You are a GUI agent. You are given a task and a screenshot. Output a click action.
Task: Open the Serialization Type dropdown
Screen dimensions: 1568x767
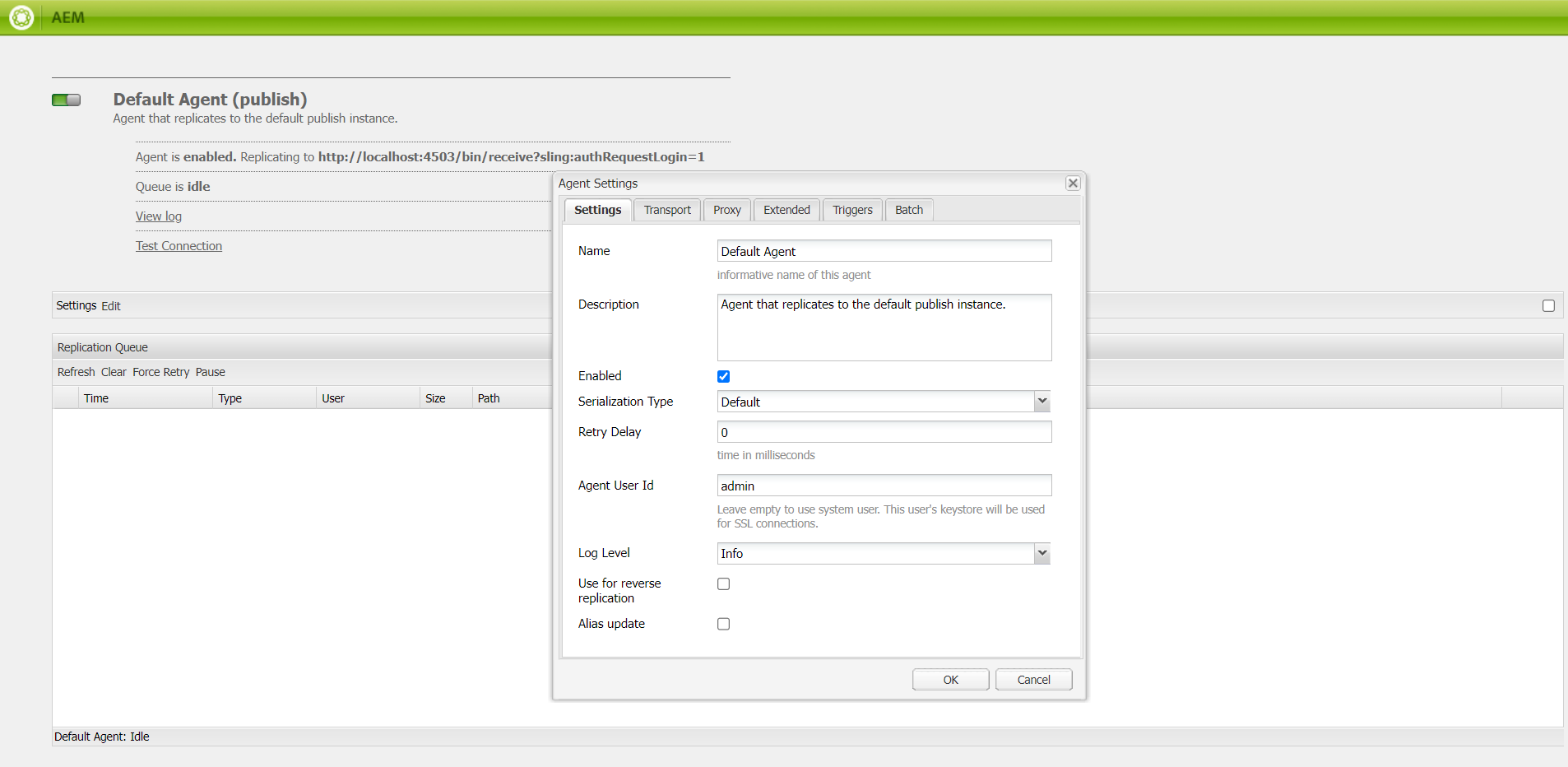point(1041,402)
